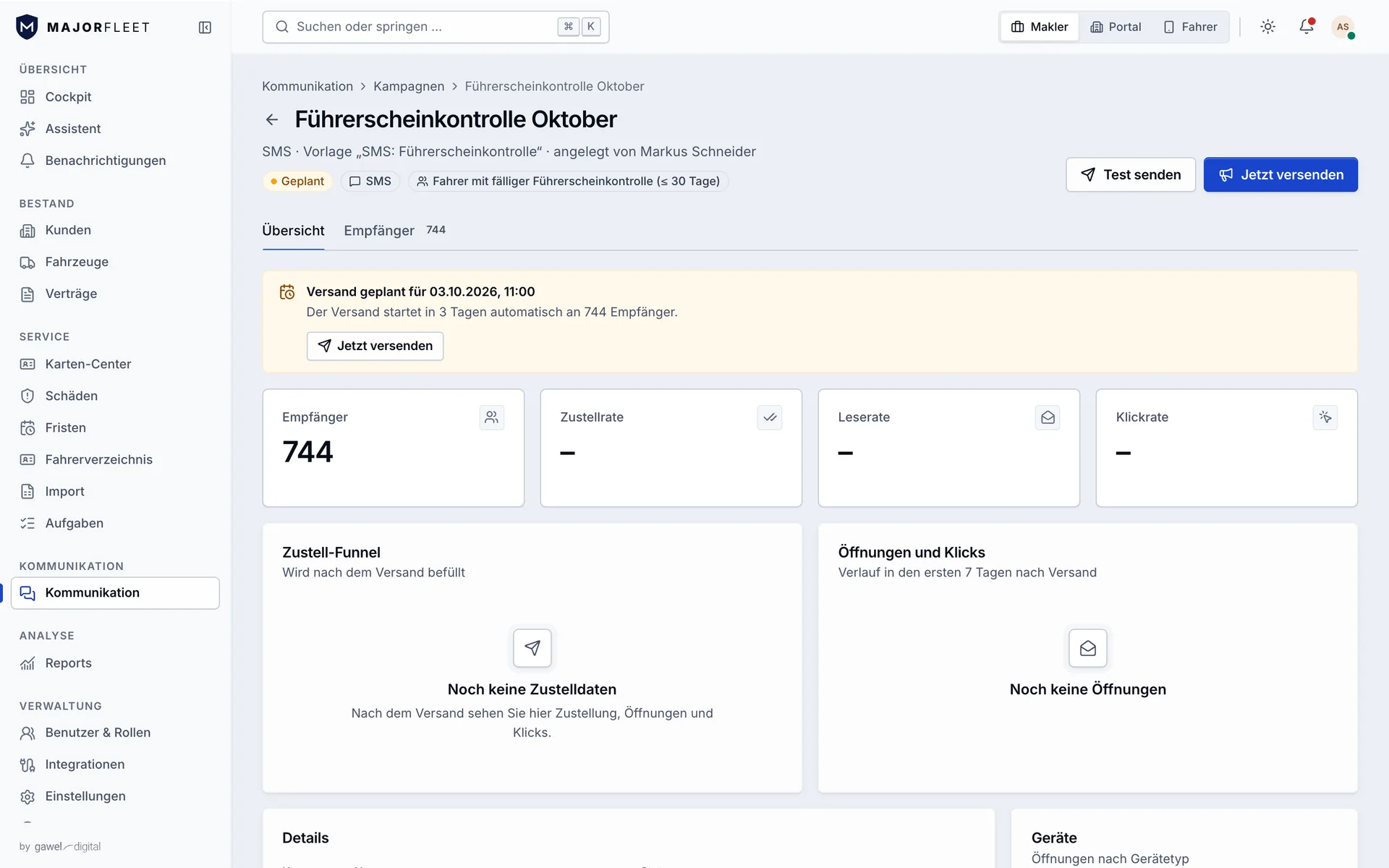Click the blue Jetzt versenden button
This screenshot has width=1389, height=868.
coord(1280,174)
